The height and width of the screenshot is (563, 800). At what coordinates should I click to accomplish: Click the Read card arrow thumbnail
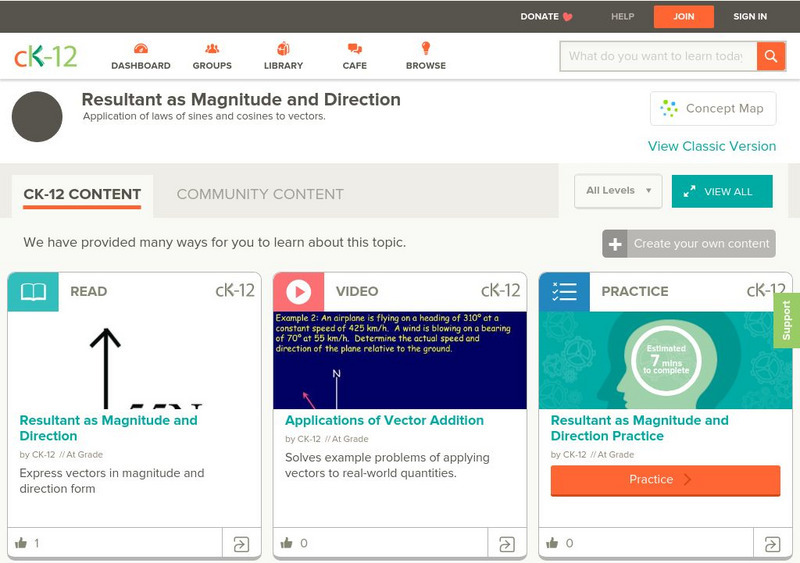[x=135, y=360]
